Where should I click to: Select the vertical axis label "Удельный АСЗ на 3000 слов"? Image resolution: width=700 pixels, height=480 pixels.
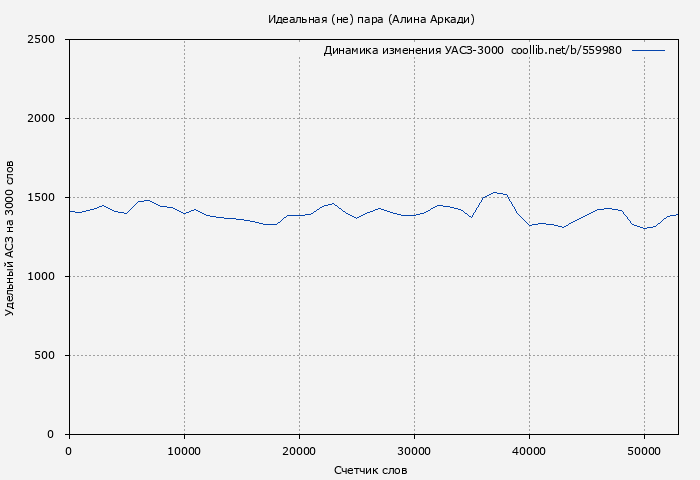10,237
